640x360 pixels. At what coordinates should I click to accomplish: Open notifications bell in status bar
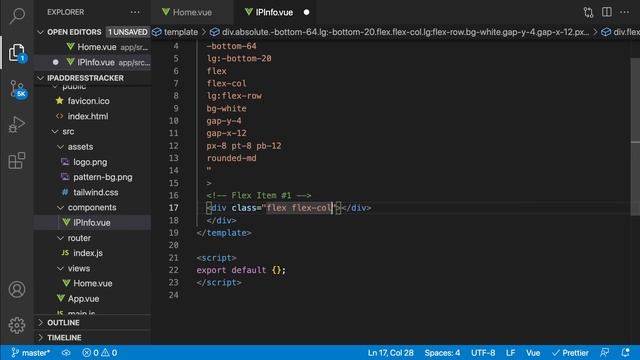[625, 353]
